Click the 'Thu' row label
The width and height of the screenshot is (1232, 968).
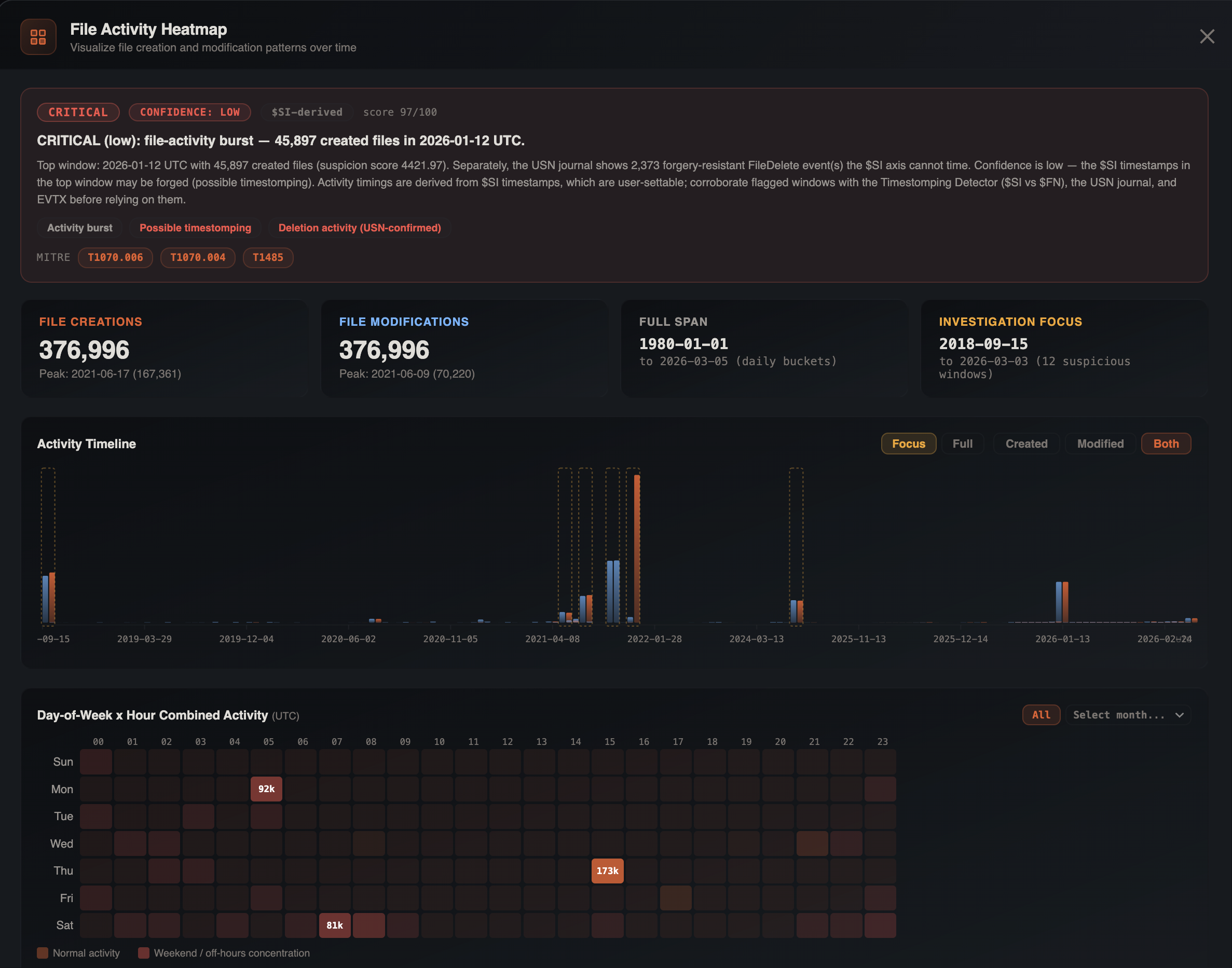(63, 870)
